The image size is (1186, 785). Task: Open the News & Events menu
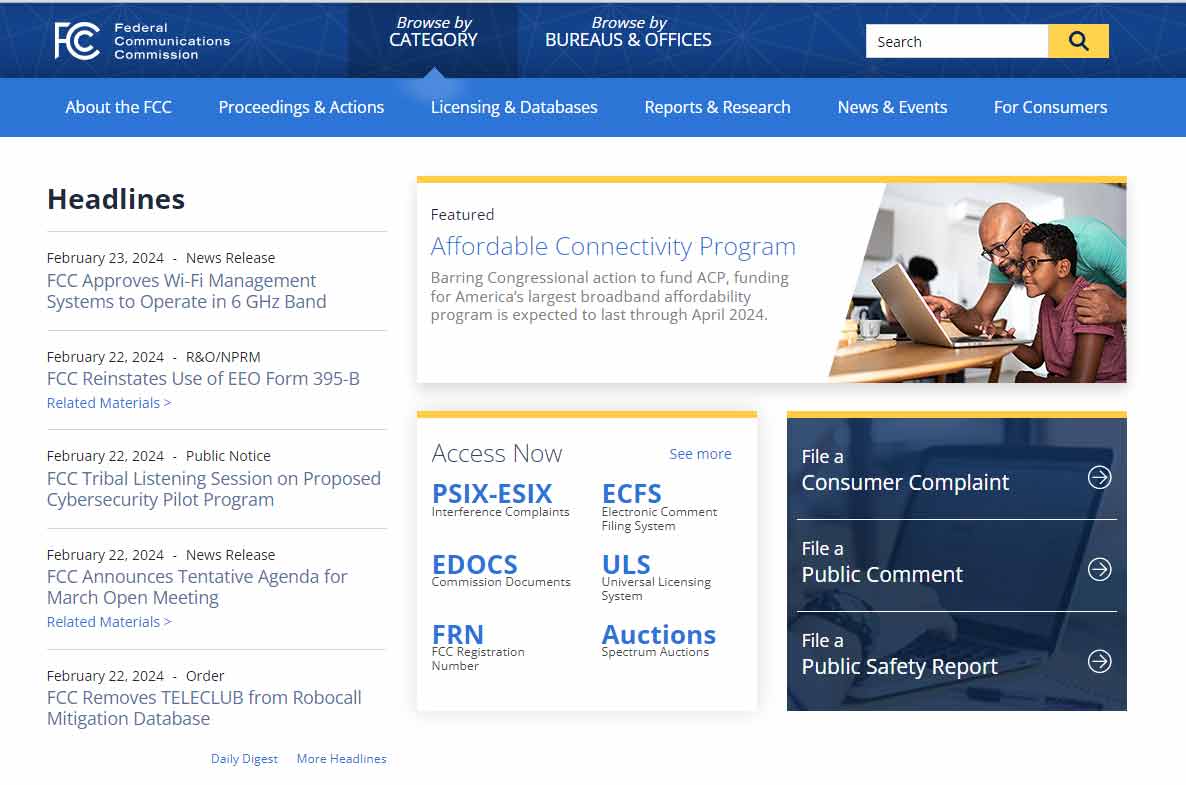pyautogui.click(x=893, y=107)
